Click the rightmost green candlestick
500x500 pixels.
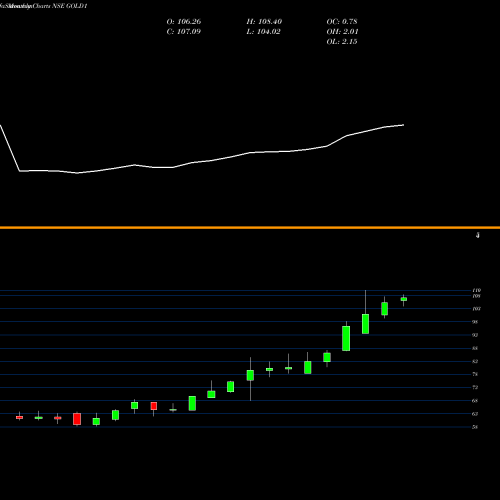[404, 299]
